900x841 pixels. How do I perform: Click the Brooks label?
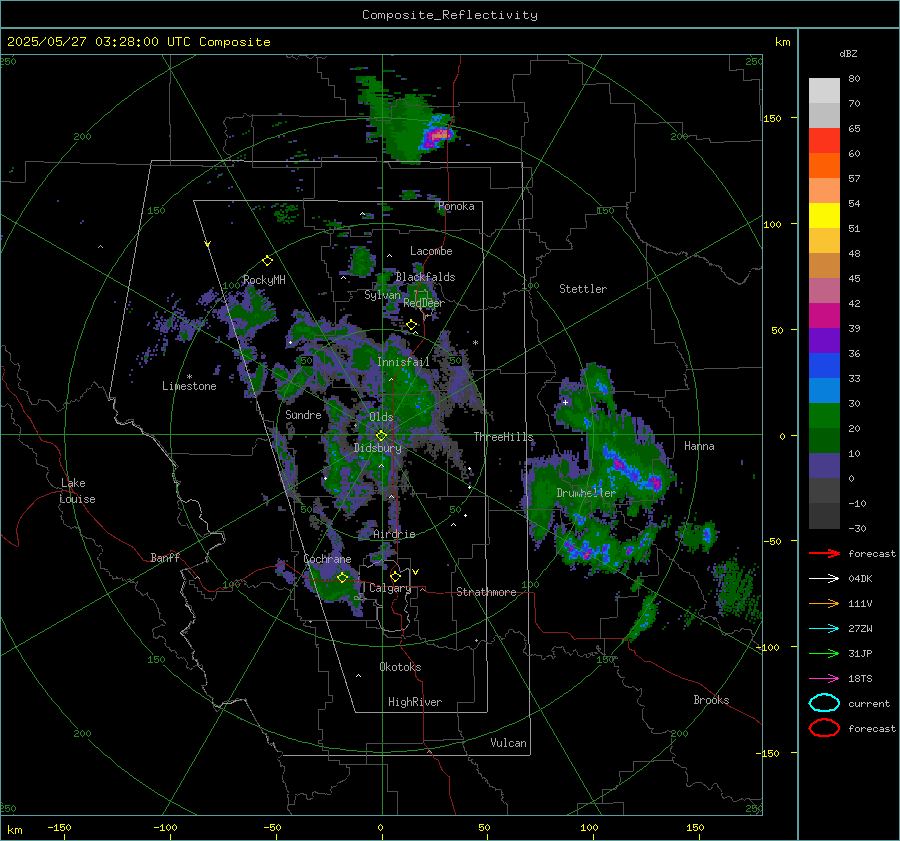click(x=711, y=700)
